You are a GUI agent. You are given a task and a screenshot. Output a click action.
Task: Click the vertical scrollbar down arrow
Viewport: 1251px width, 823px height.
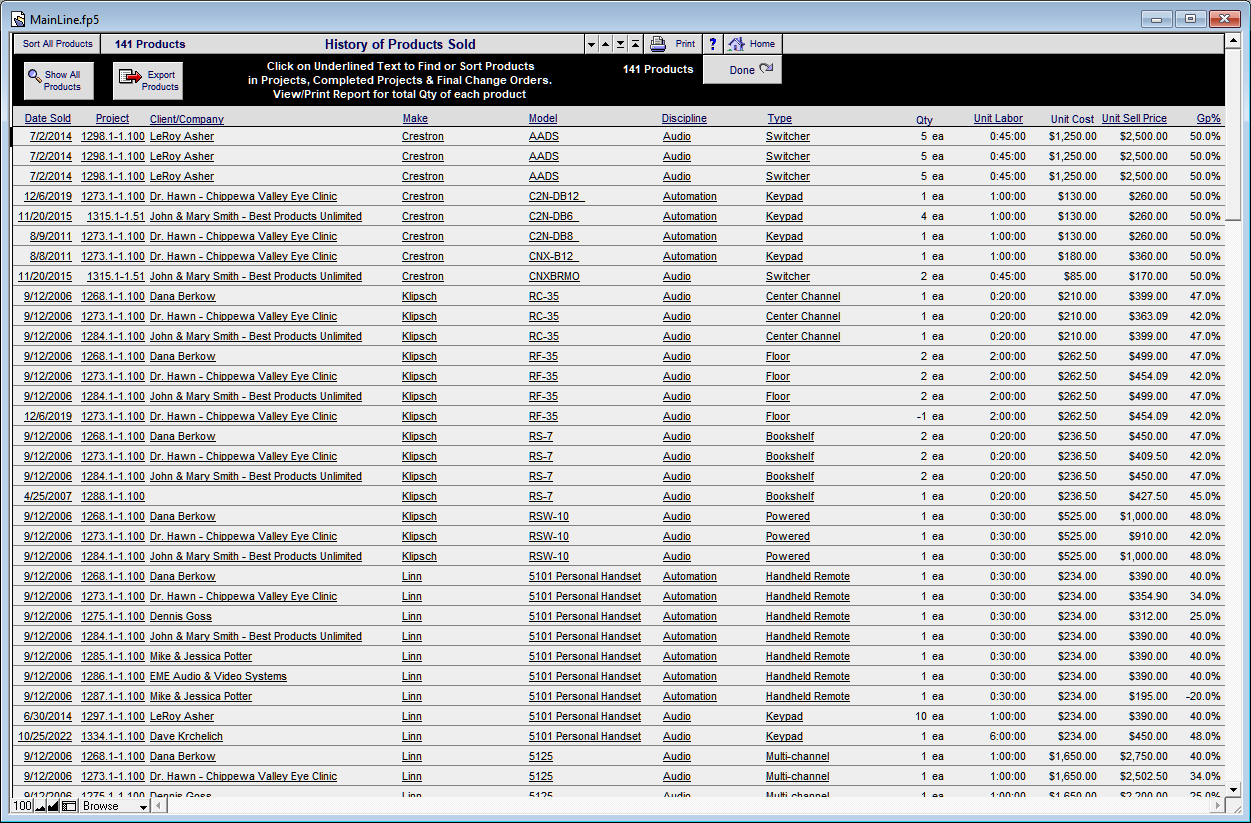coord(1232,789)
